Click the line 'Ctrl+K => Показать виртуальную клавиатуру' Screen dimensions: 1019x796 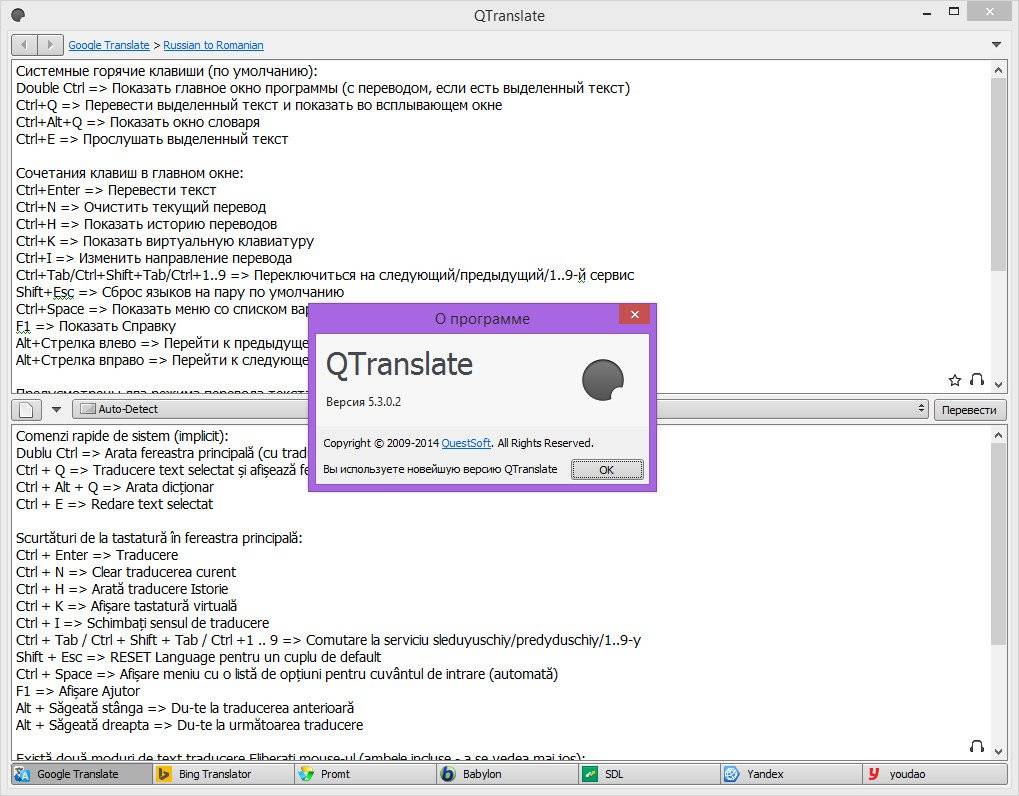[165, 241]
